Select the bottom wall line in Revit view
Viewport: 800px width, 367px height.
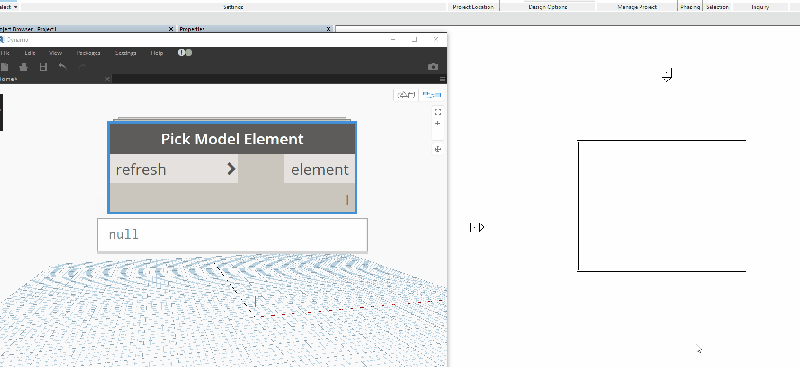[x=662, y=271]
